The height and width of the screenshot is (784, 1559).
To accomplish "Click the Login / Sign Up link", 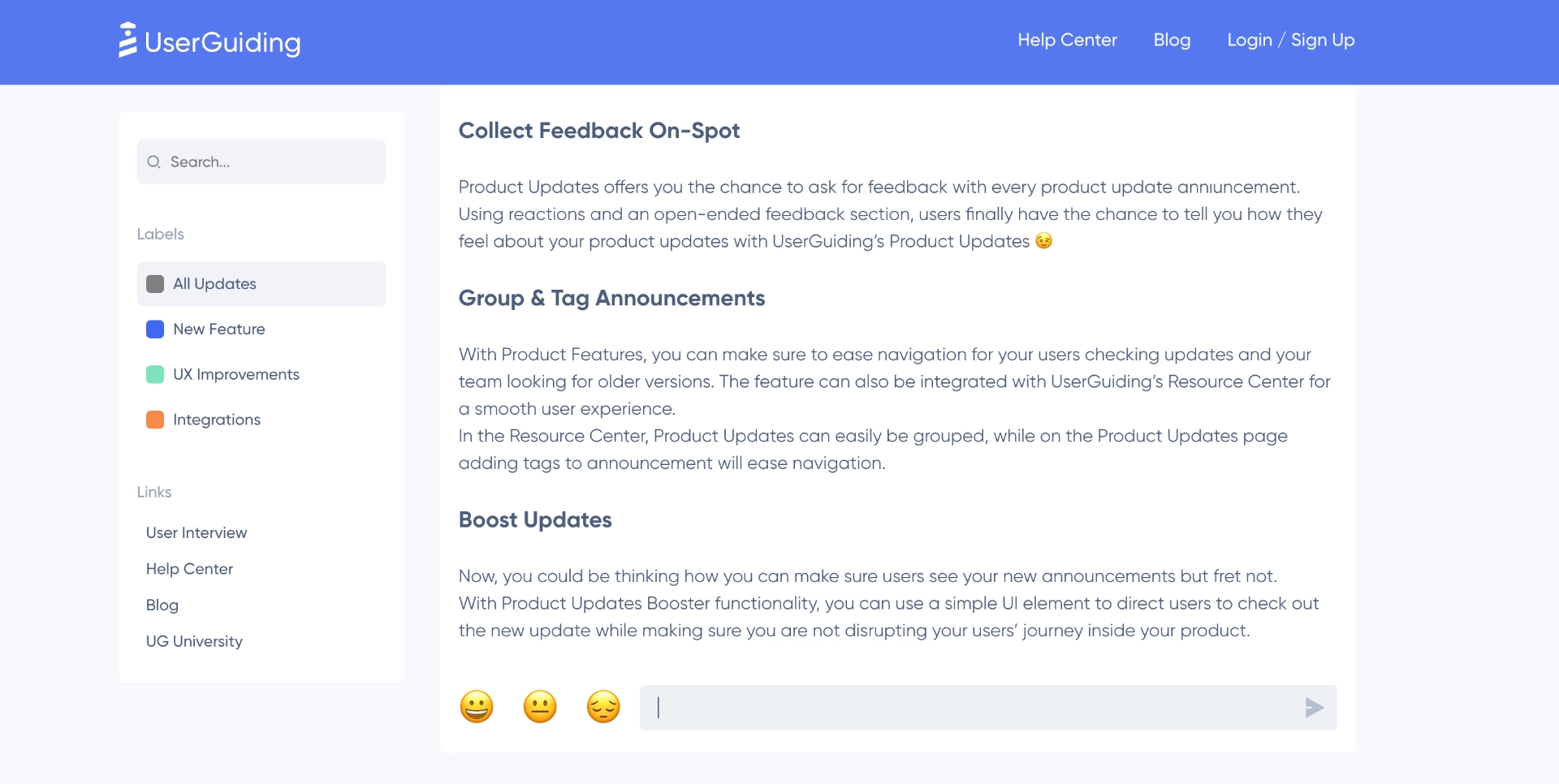I will [x=1290, y=40].
